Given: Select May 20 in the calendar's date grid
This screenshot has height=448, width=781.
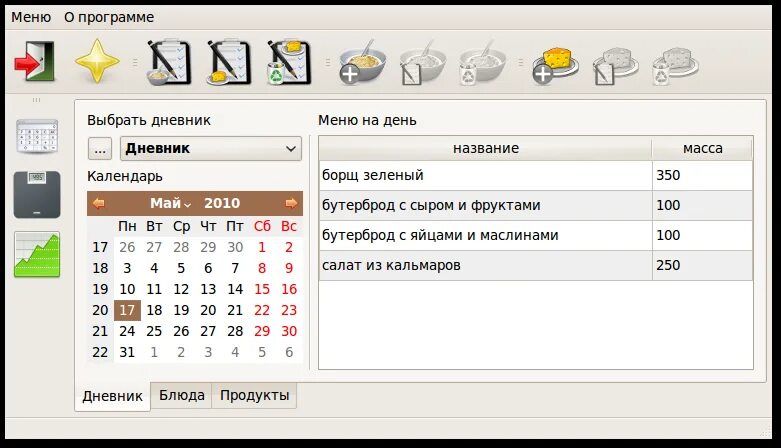Looking at the screenshot, I should [208, 310].
